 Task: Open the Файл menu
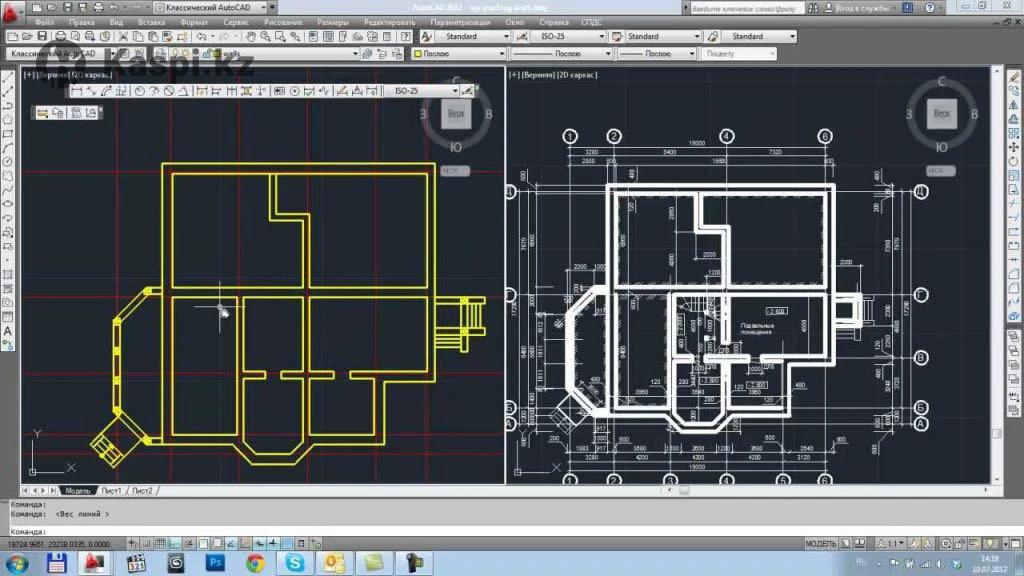click(x=44, y=22)
